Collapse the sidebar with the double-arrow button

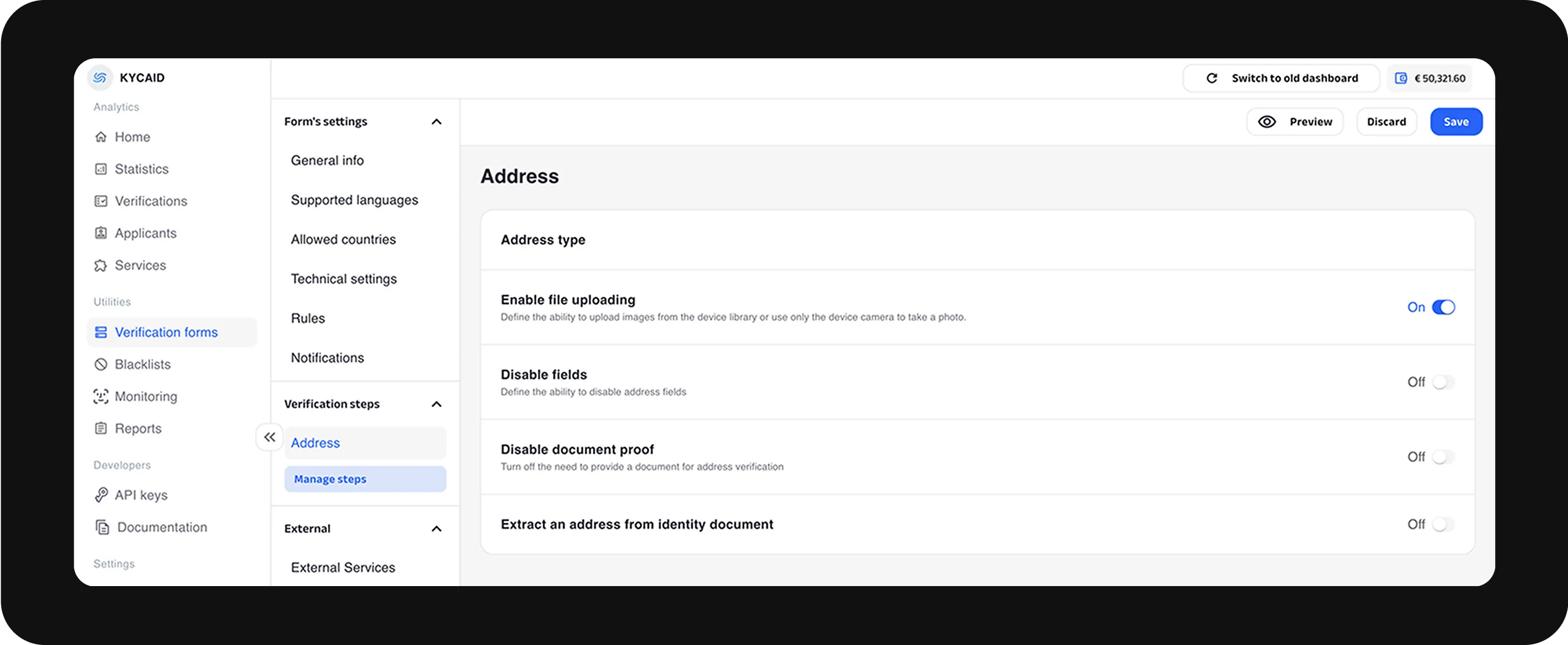(270, 437)
